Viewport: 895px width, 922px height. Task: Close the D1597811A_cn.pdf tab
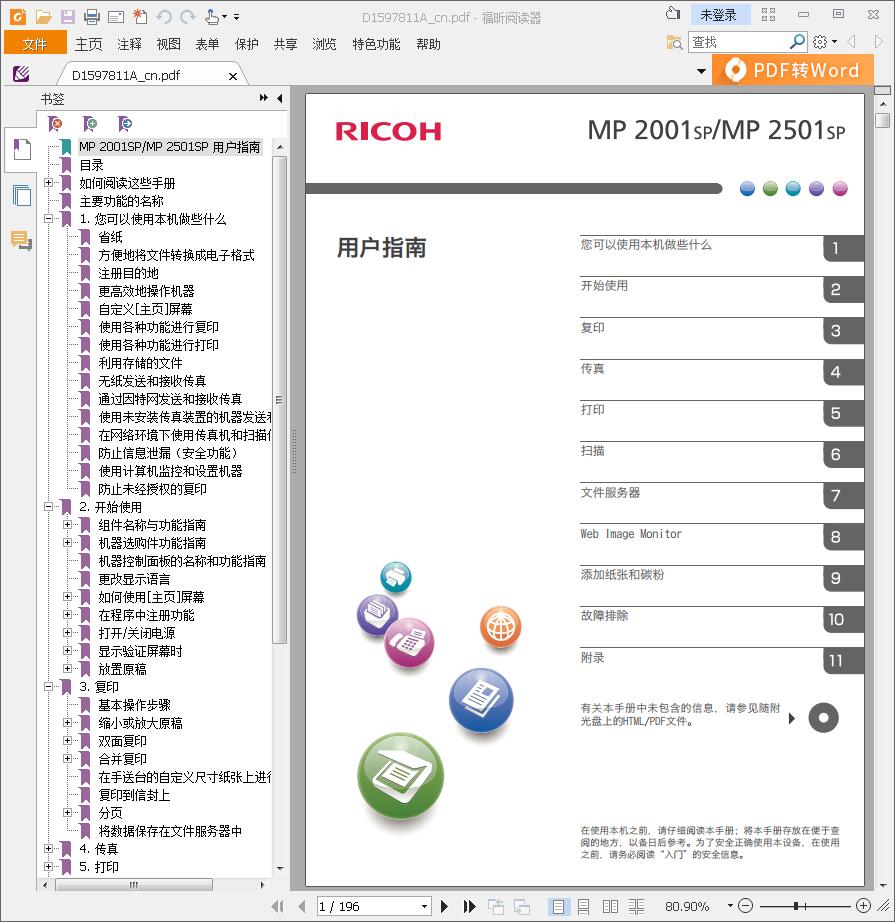[x=233, y=76]
